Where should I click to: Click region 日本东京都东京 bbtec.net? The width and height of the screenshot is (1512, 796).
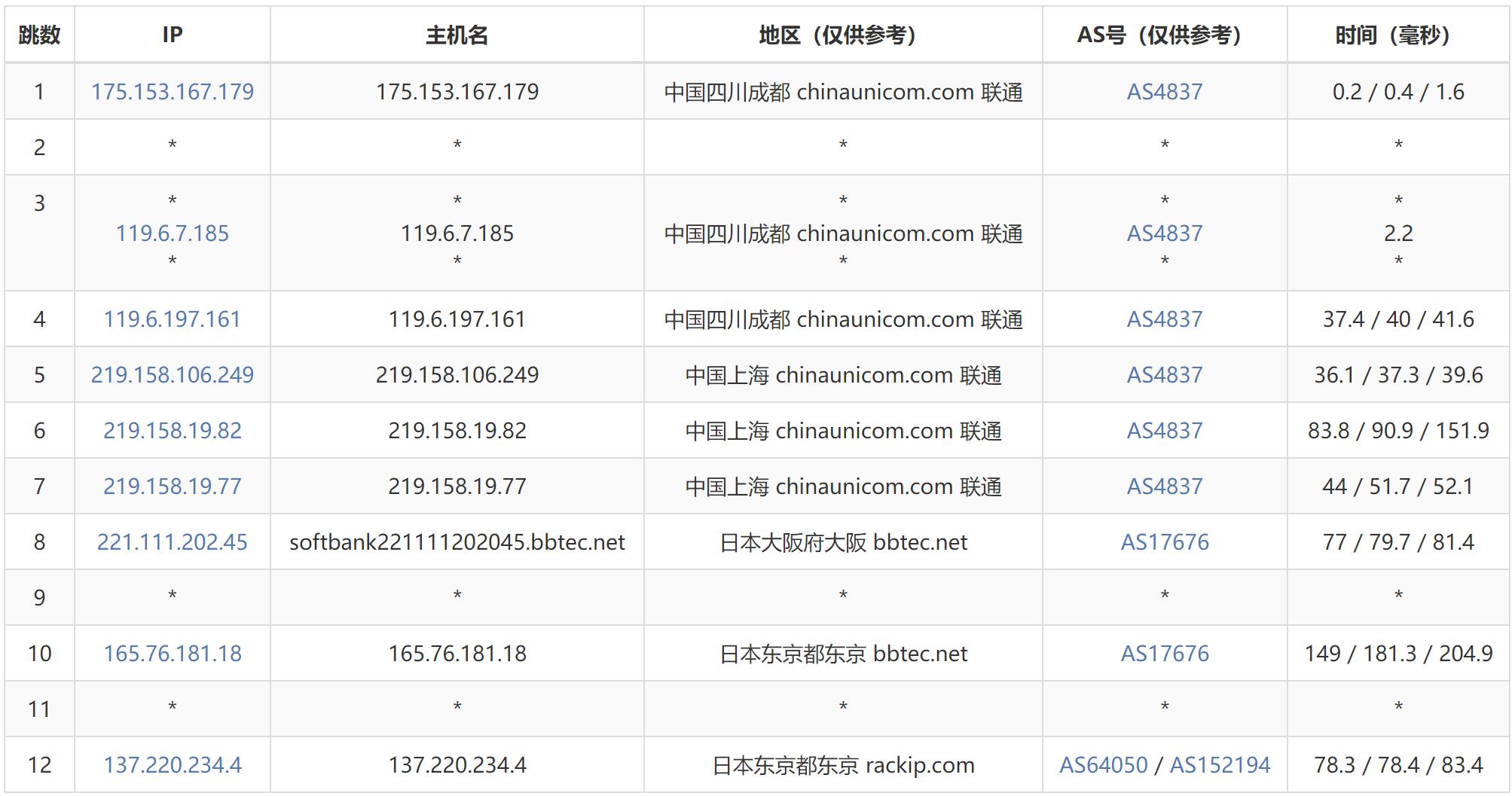pyautogui.click(x=843, y=654)
